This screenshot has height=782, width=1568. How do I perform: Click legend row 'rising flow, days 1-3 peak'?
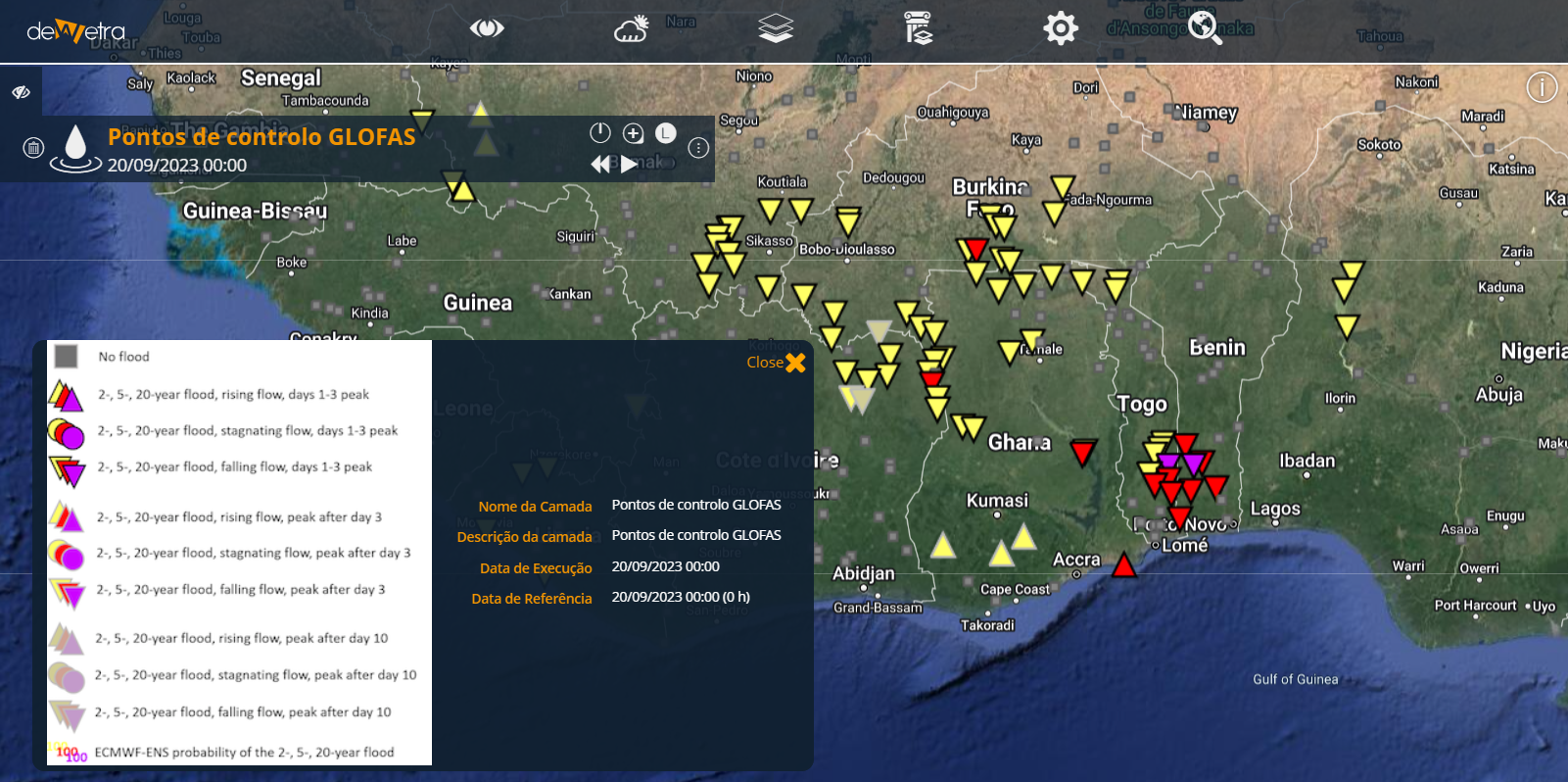click(x=233, y=395)
